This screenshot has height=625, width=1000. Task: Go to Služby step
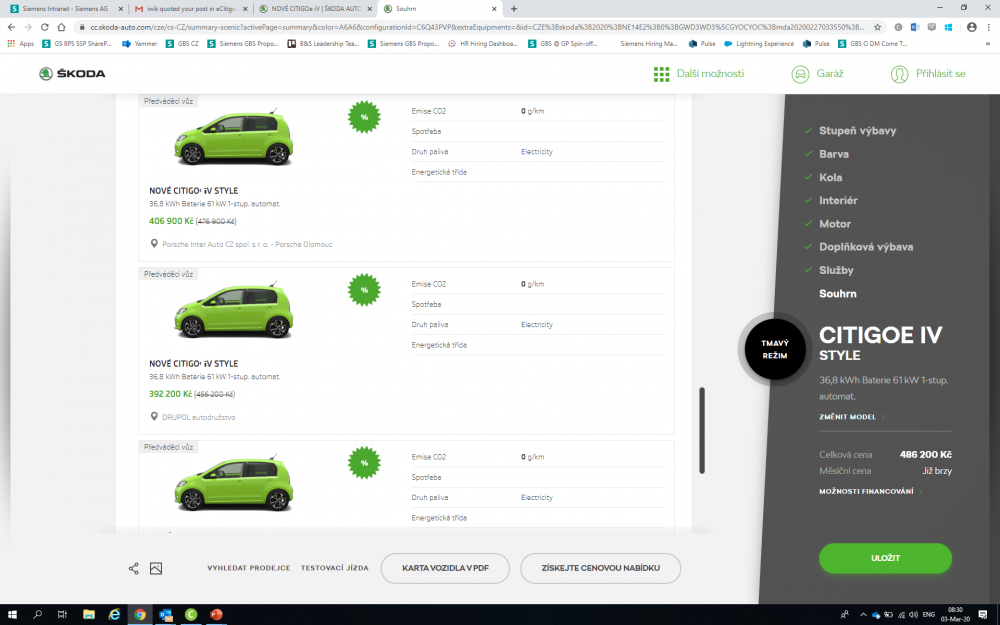click(x=836, y=270)
